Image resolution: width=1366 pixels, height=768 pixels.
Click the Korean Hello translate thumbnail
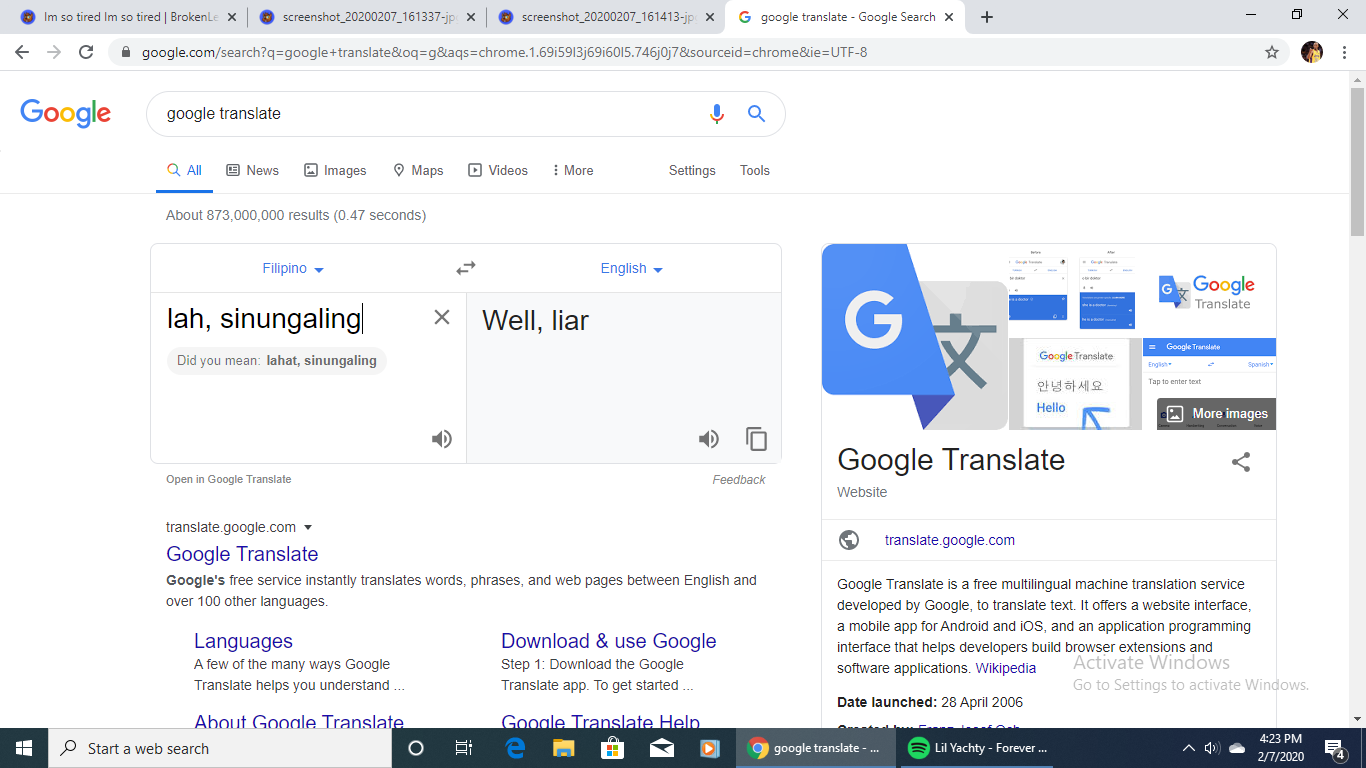point(1075,384)
